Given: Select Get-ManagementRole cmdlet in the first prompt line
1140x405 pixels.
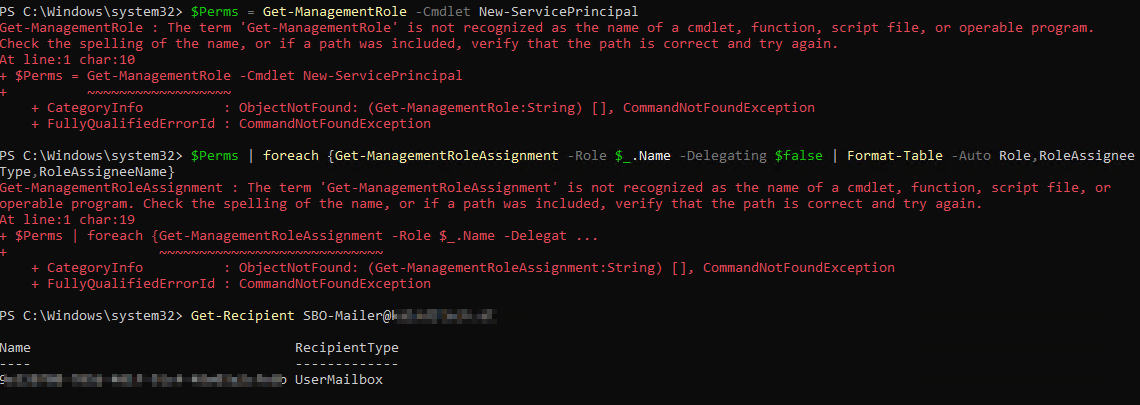Looking at the screenshot, I should click(x=334, y=12).
